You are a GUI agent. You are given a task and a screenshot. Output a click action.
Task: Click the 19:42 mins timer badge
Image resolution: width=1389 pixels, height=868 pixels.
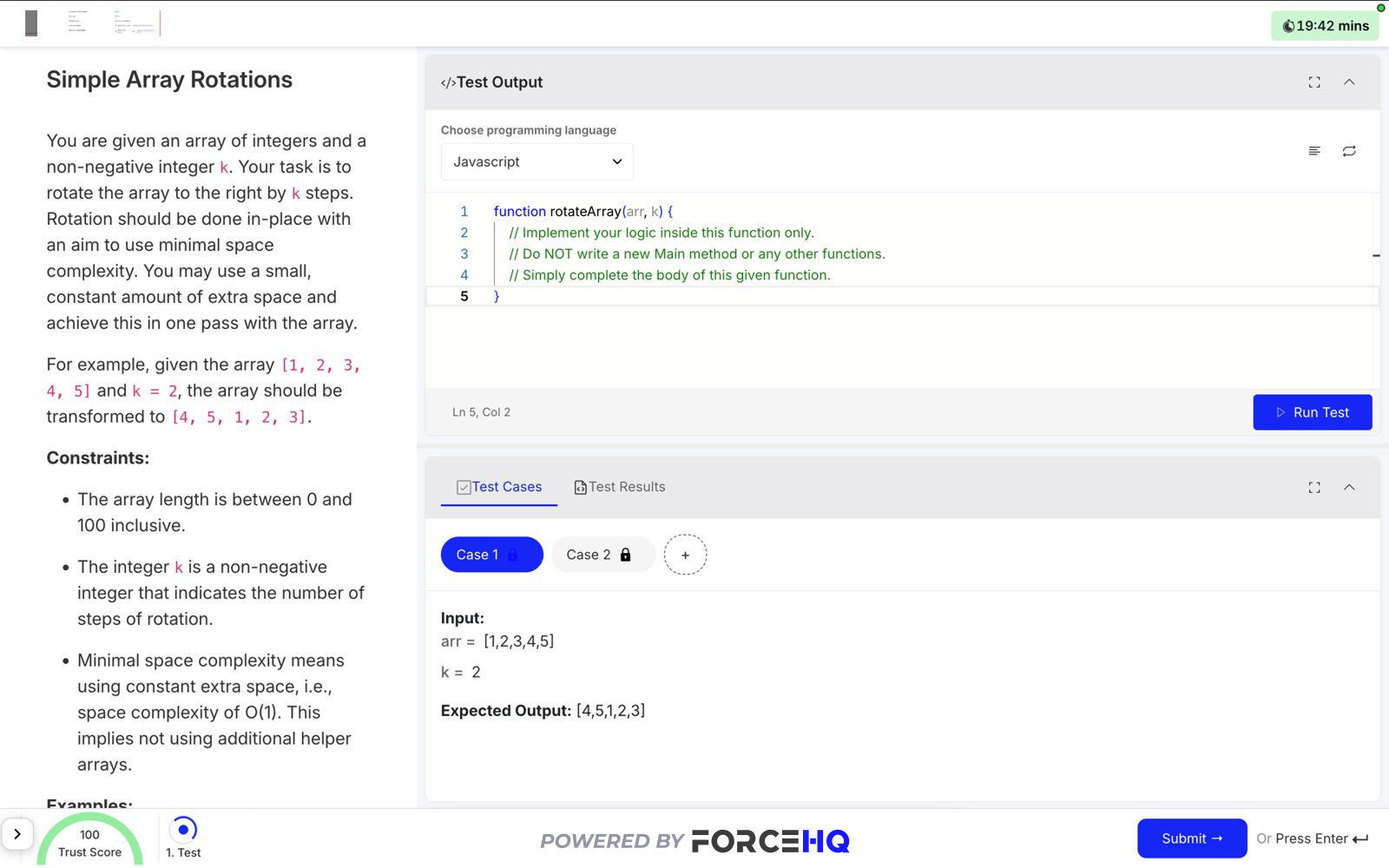(x=1325, y=26)
